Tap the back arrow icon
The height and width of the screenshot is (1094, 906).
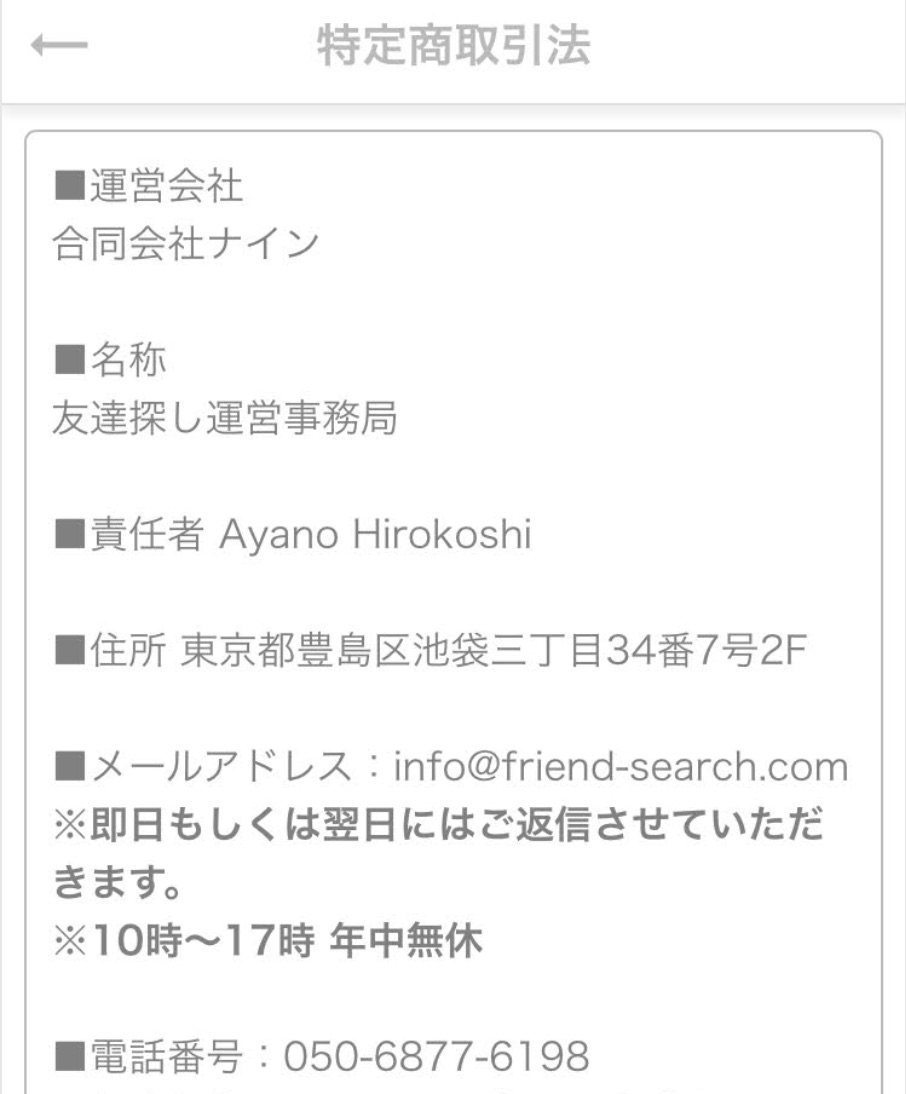click(x=59, y=46)
